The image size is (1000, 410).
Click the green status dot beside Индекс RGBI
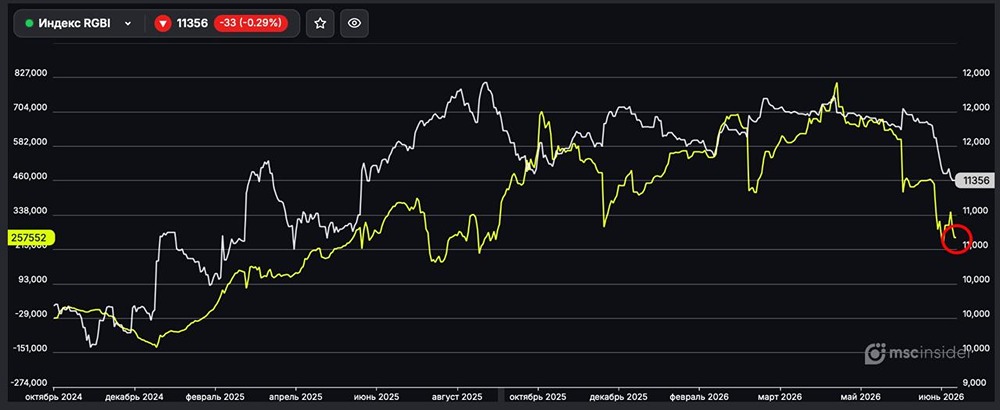click(x=29, y=24)
